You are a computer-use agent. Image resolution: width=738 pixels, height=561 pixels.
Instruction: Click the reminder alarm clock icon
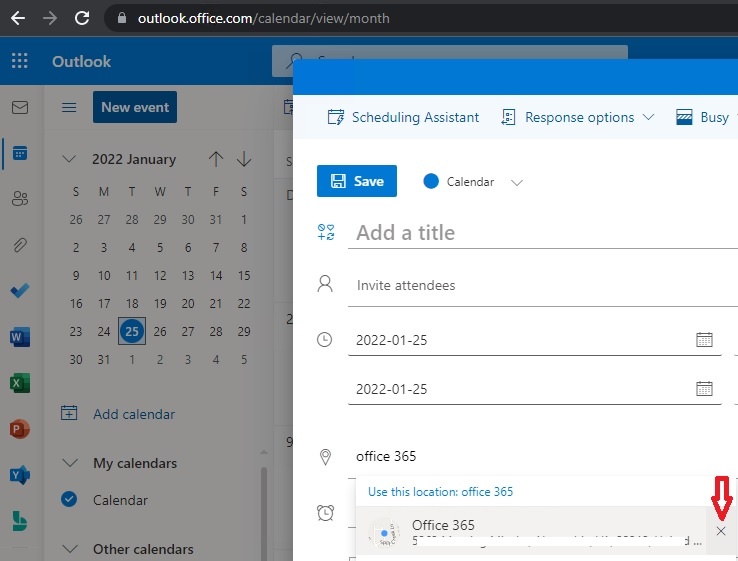click(325, 513)
